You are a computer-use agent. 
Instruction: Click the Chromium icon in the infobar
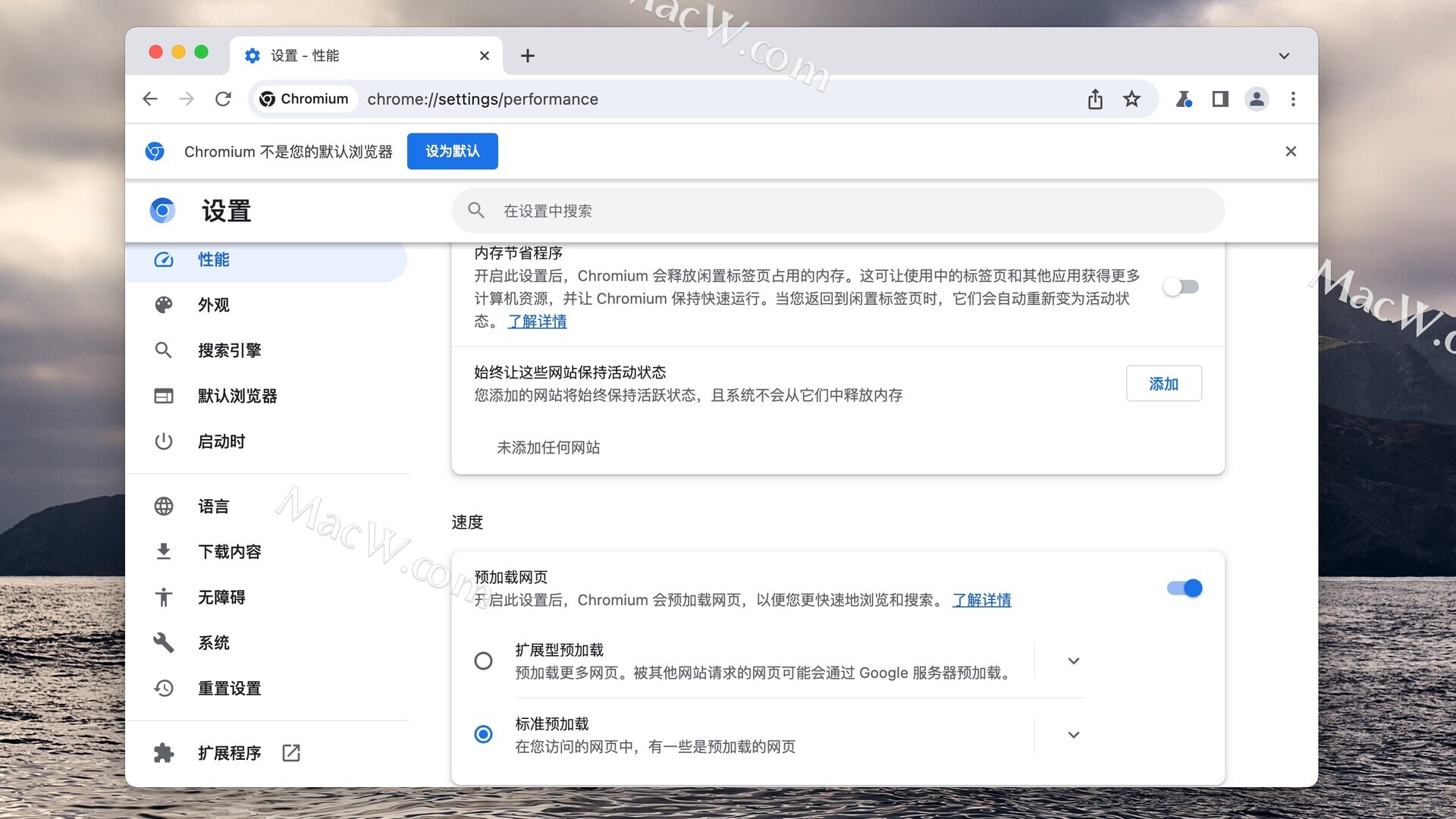coord(155,152)
